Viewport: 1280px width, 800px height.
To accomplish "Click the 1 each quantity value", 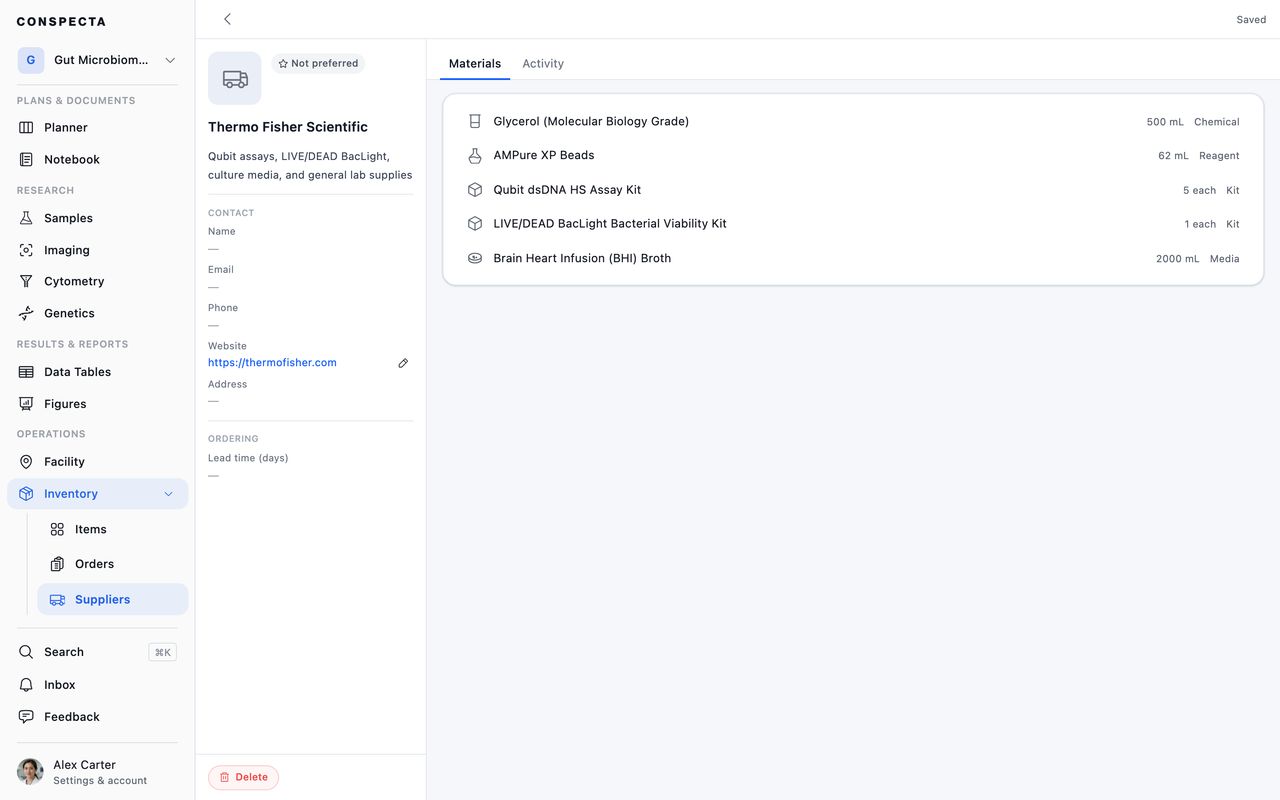I will click(x=1200, y=225).
